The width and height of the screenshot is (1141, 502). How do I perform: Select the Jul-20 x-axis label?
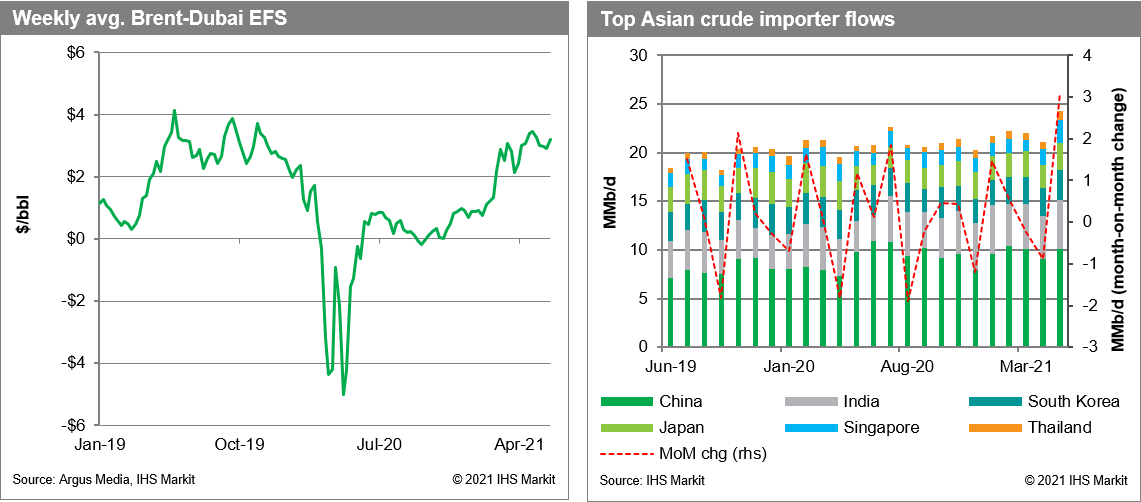tap(379, 443)
